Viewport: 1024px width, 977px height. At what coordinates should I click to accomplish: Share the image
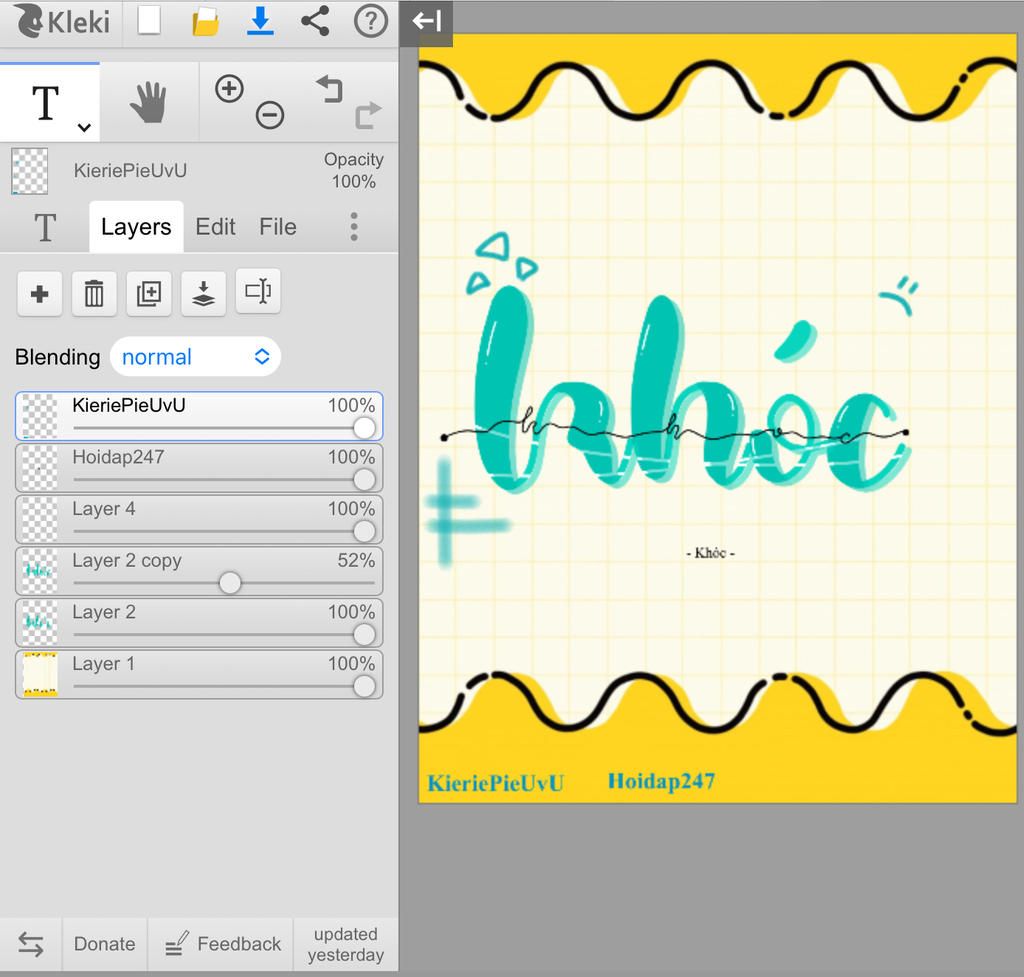pyautogui.click(x=315, y=21)
